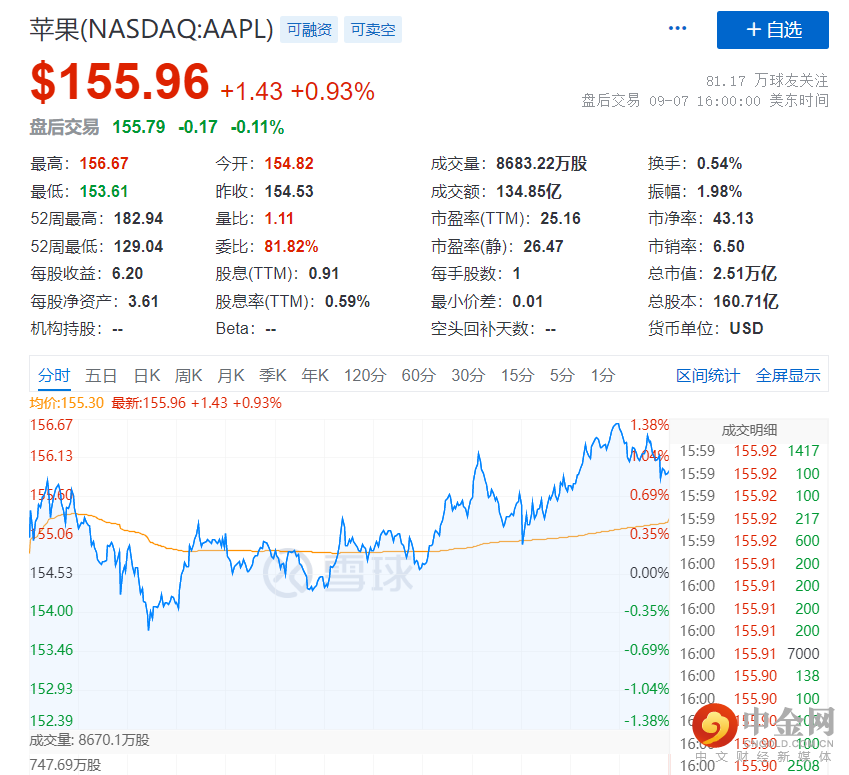Click the 每股收益 value 6.20

pos(128,273)
